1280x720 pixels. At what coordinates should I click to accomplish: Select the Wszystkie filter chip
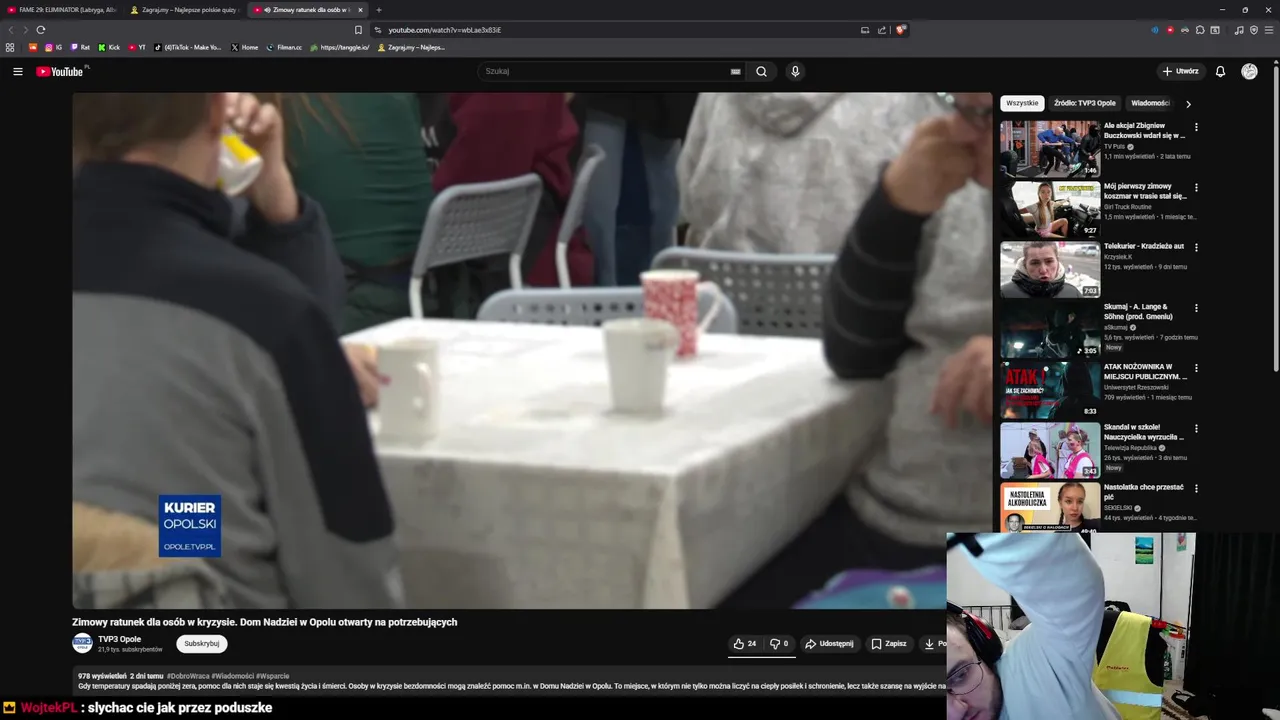1022,103
